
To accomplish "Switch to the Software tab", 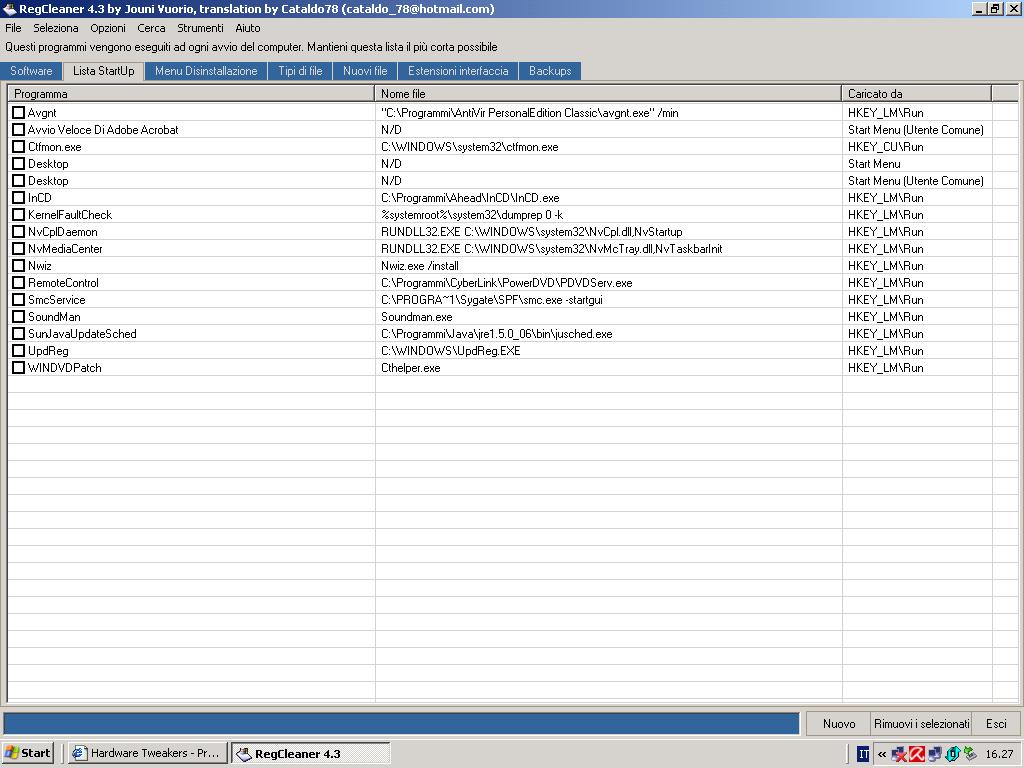I will click(31, 71).
